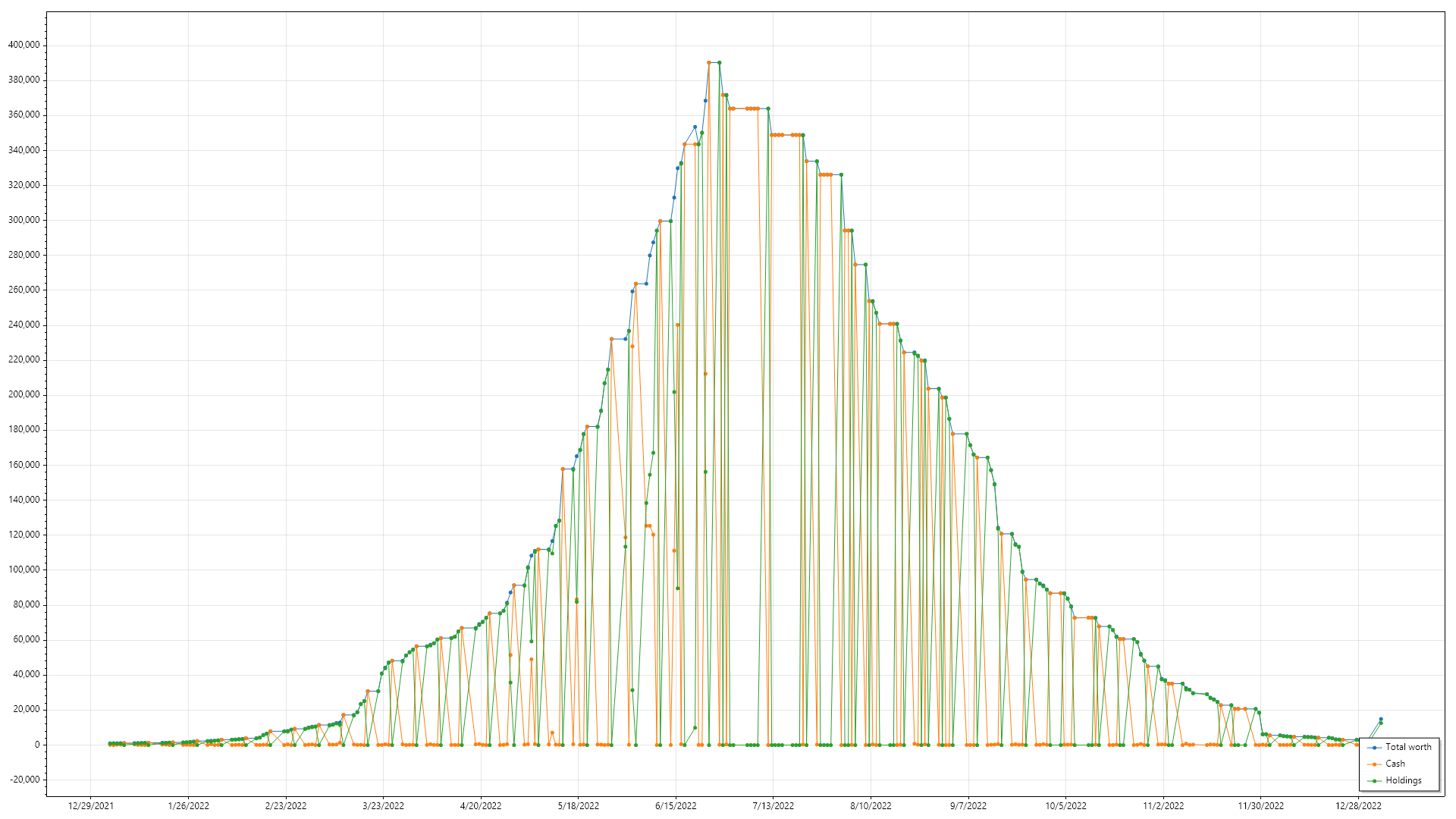The height and width of the screenshot is (819, 1456).
Task: Click the 3/23/2022 date label
Action: pos(383,806)
